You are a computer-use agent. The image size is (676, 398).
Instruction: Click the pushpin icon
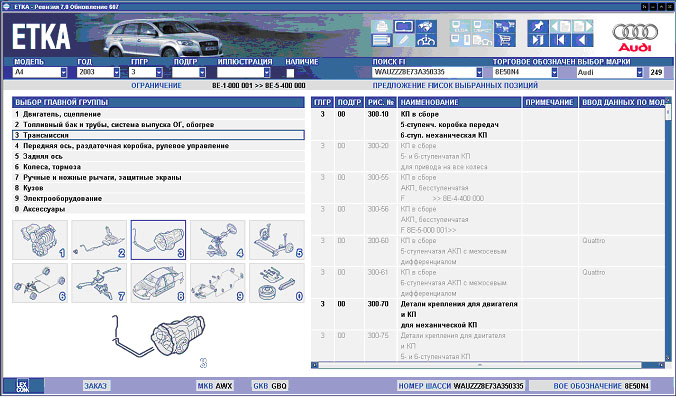[538, 26]
